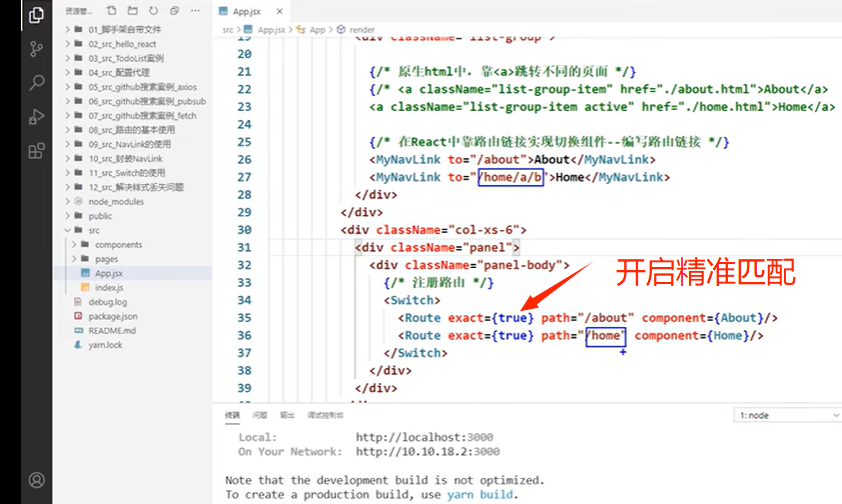The image size is (842, 504).
Task: Open the Accounts icon in activity bar
Action: point(37,480)
